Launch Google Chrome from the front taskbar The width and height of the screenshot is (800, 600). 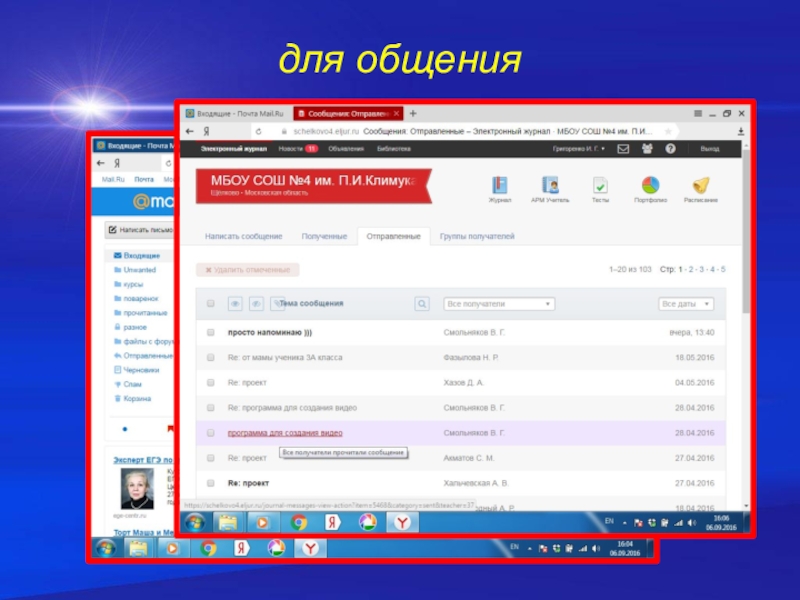pyautogui.click(x=299, y=522)
